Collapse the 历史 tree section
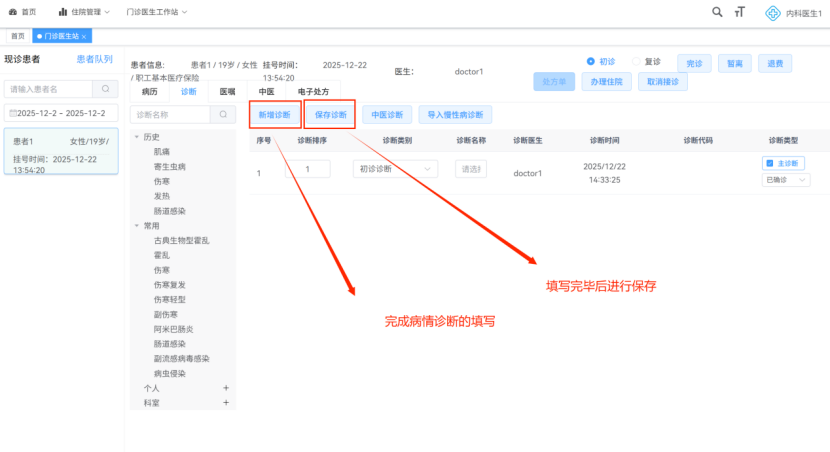Screen dimensions: 830x452 tap(135, 136)
